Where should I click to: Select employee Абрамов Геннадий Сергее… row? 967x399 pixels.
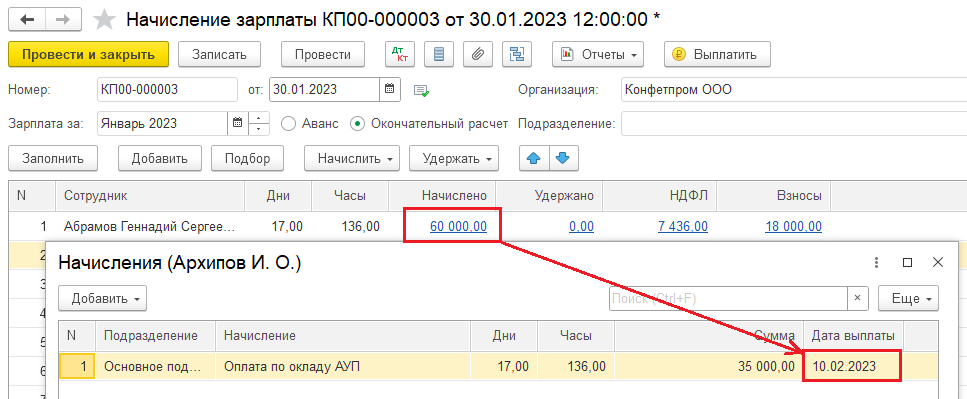click(149, 226)
